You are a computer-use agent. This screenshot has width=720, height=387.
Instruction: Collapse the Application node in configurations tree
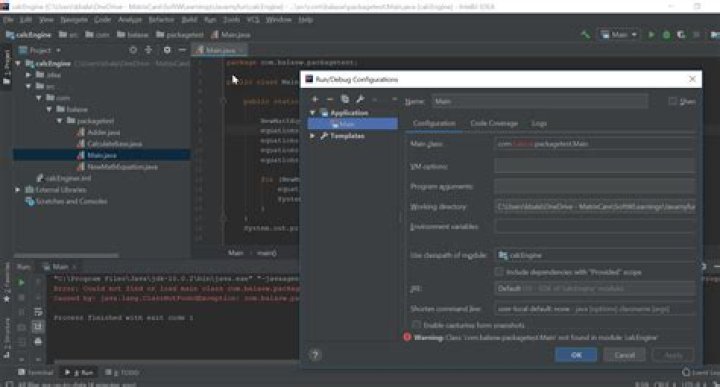tap(313, 113)
